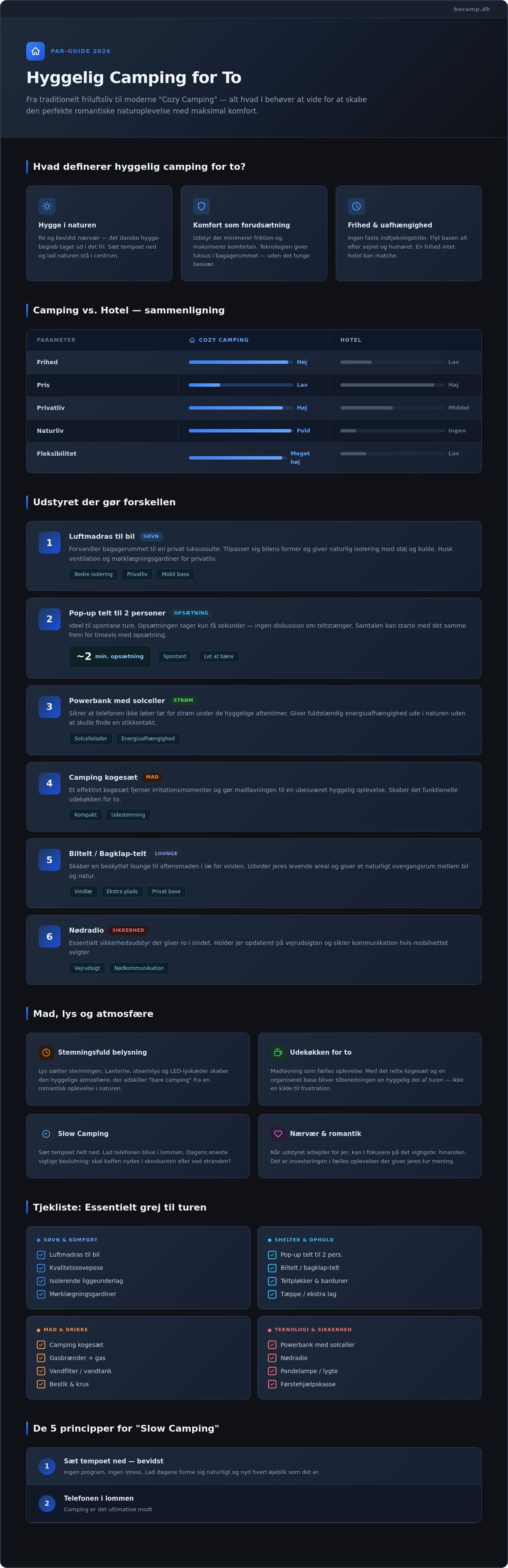Open the becamp.dk link at top
The height and width of the screenshot is (1568, 508).
472,9
